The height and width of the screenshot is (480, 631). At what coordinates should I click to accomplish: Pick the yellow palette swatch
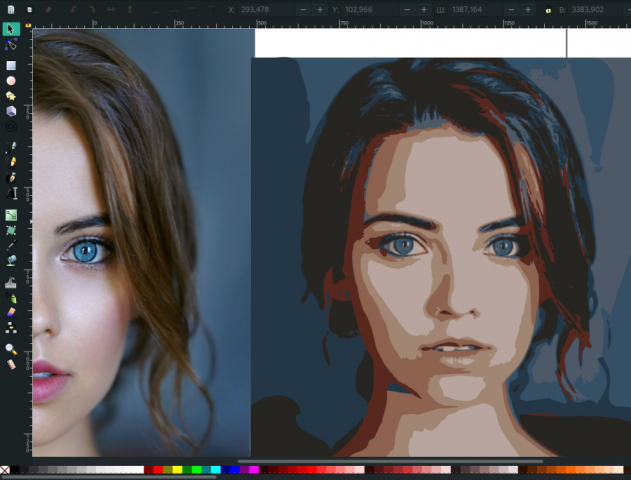click(x=177, y=470)
